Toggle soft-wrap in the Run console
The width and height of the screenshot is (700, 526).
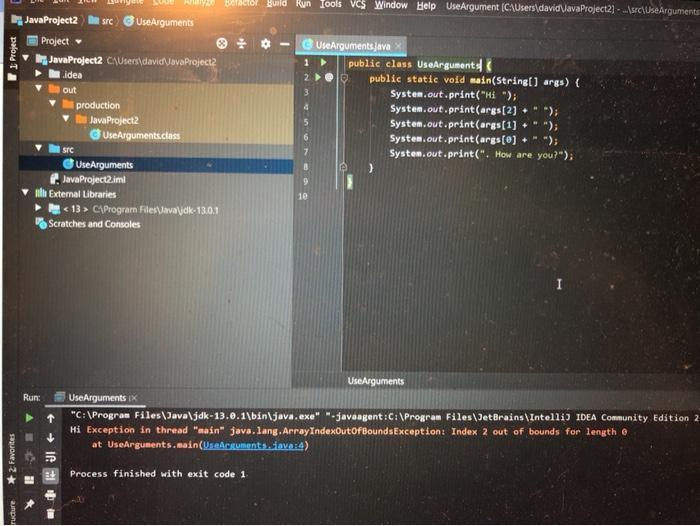tap(50, 457)
